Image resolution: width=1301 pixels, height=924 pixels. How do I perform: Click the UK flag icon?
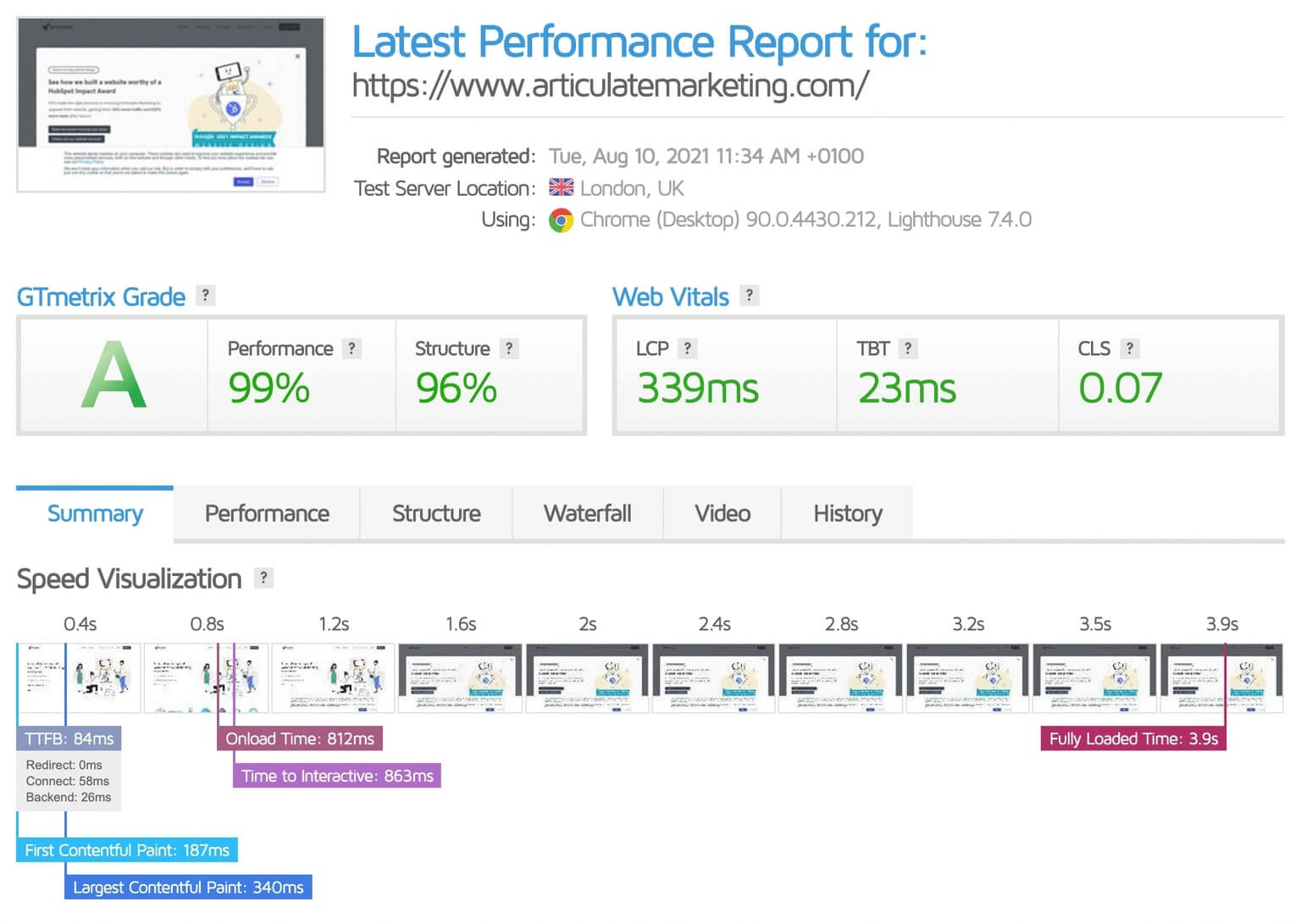[561, 187]
